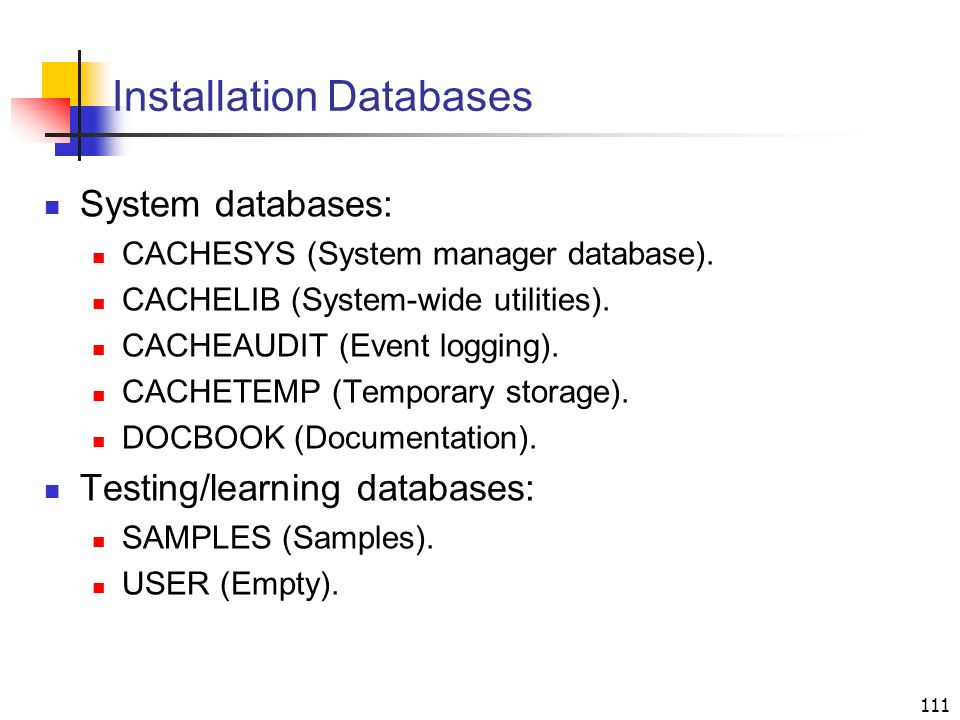This screenshot has width=960, height=720.
Task: Select the CACHESYS System manager database line
Action: tap(418, 255)
